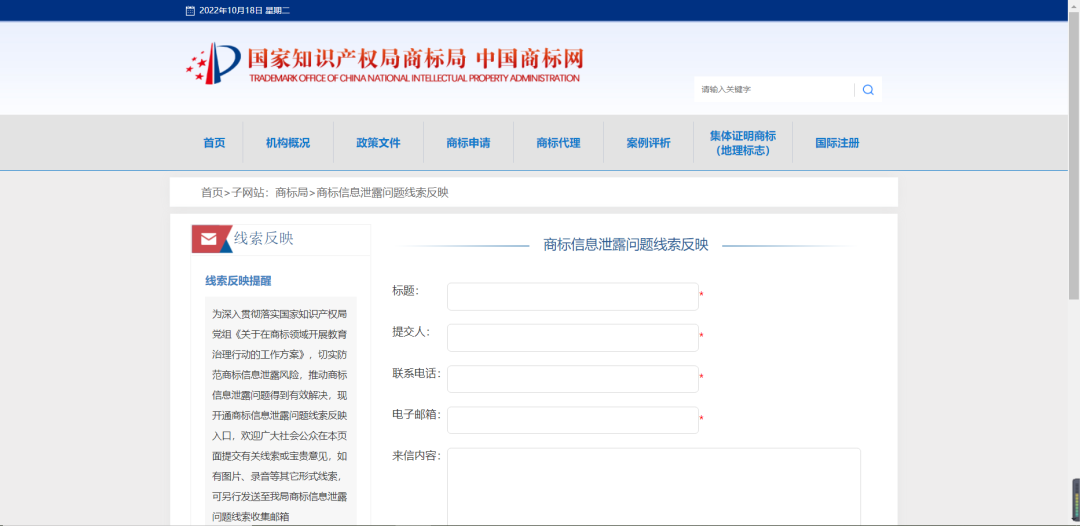The width and height of the screenshot is (1080, 526).
Task: Go to 国际注册 in the navigation
Action: (837, 143)
